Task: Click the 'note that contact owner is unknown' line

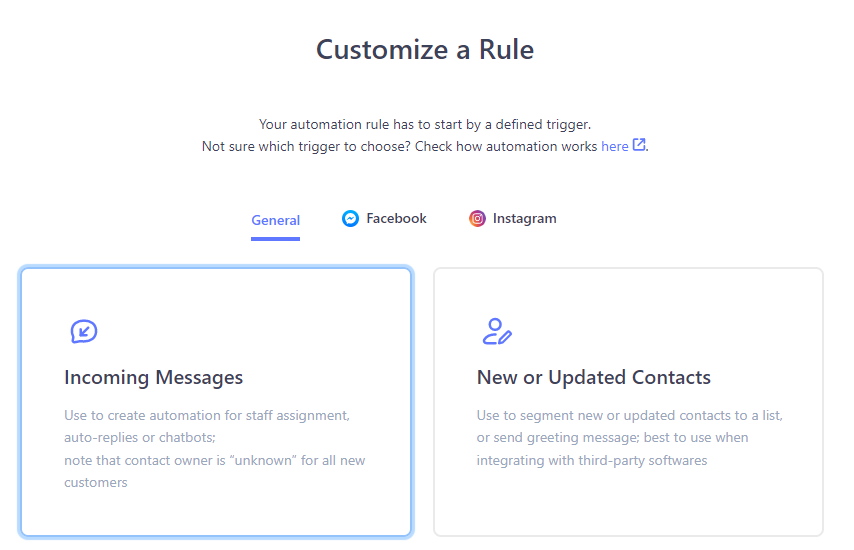Action: click(x=215, y=461)
